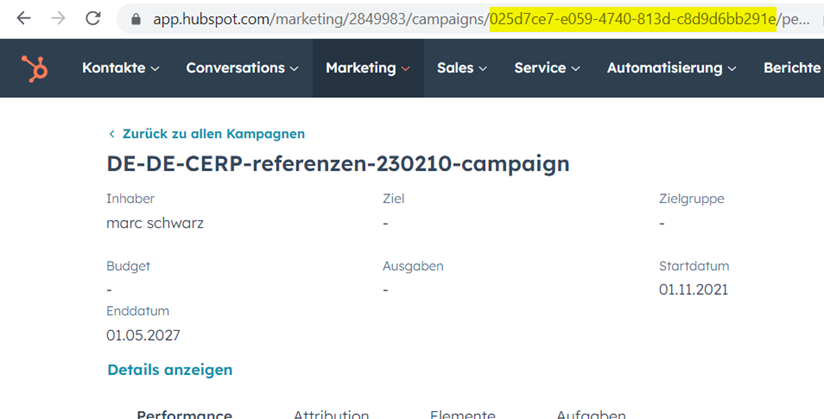Viewport: 824px width, 419px height.
Task: Expand the Automatisierung menu
Action: click(x=671, y=68)
